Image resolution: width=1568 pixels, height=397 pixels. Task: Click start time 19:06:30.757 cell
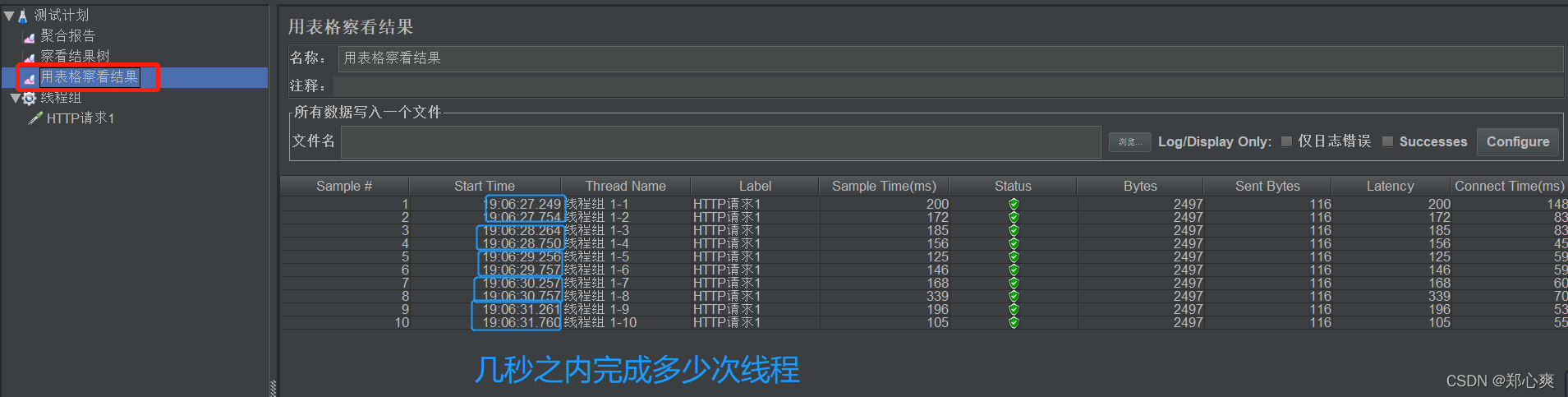pos(485,296)
